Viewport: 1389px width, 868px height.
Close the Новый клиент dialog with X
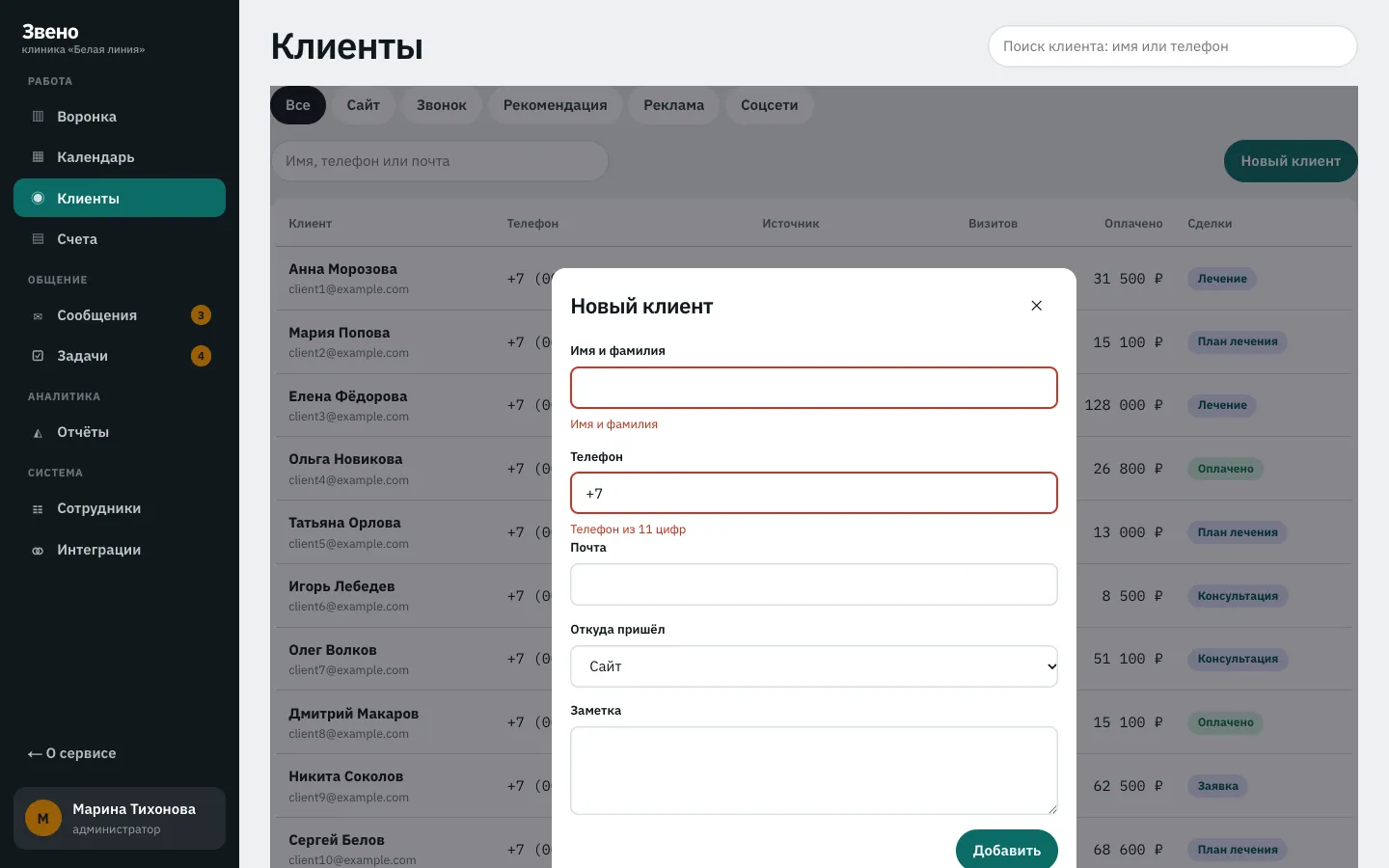[1037, 306]
